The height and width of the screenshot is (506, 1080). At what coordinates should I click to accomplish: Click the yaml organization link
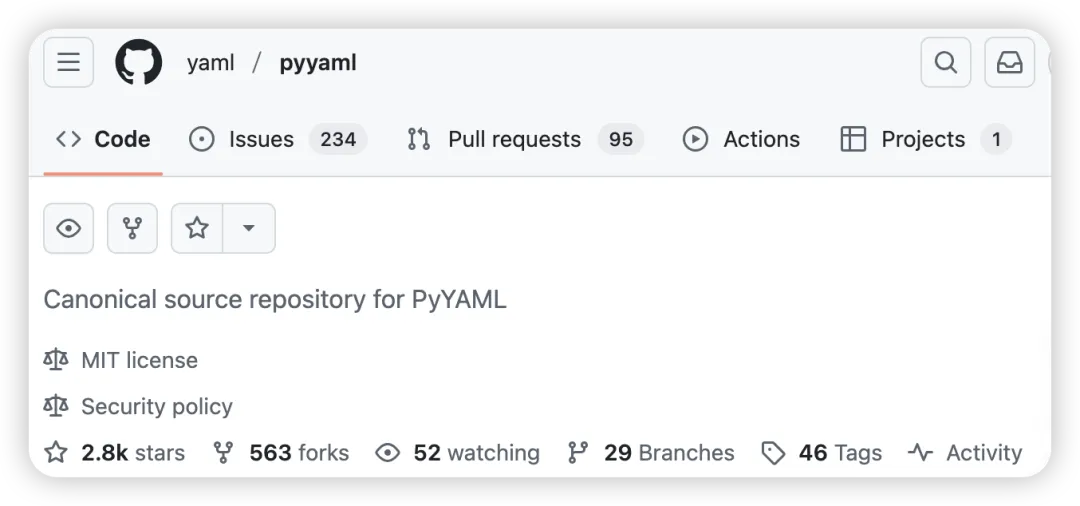(x=210, y=63)
